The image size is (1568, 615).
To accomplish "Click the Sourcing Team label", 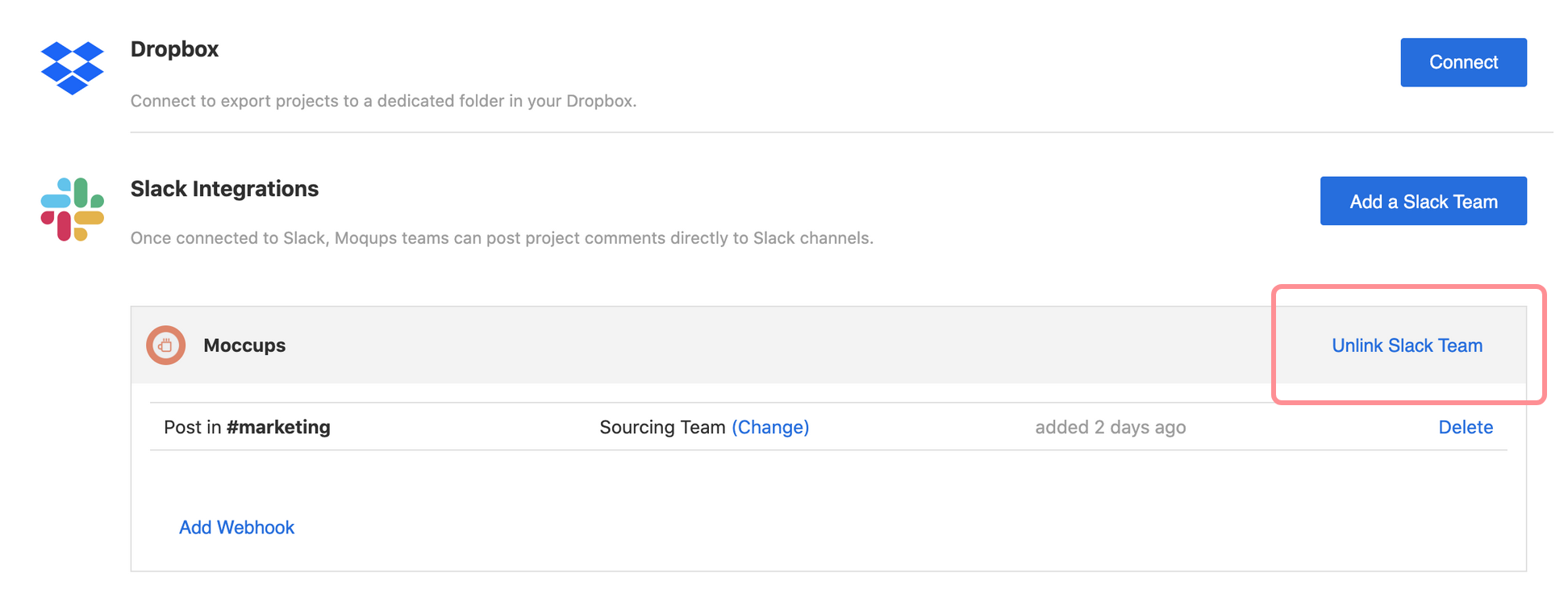I will tap(662, 427).
